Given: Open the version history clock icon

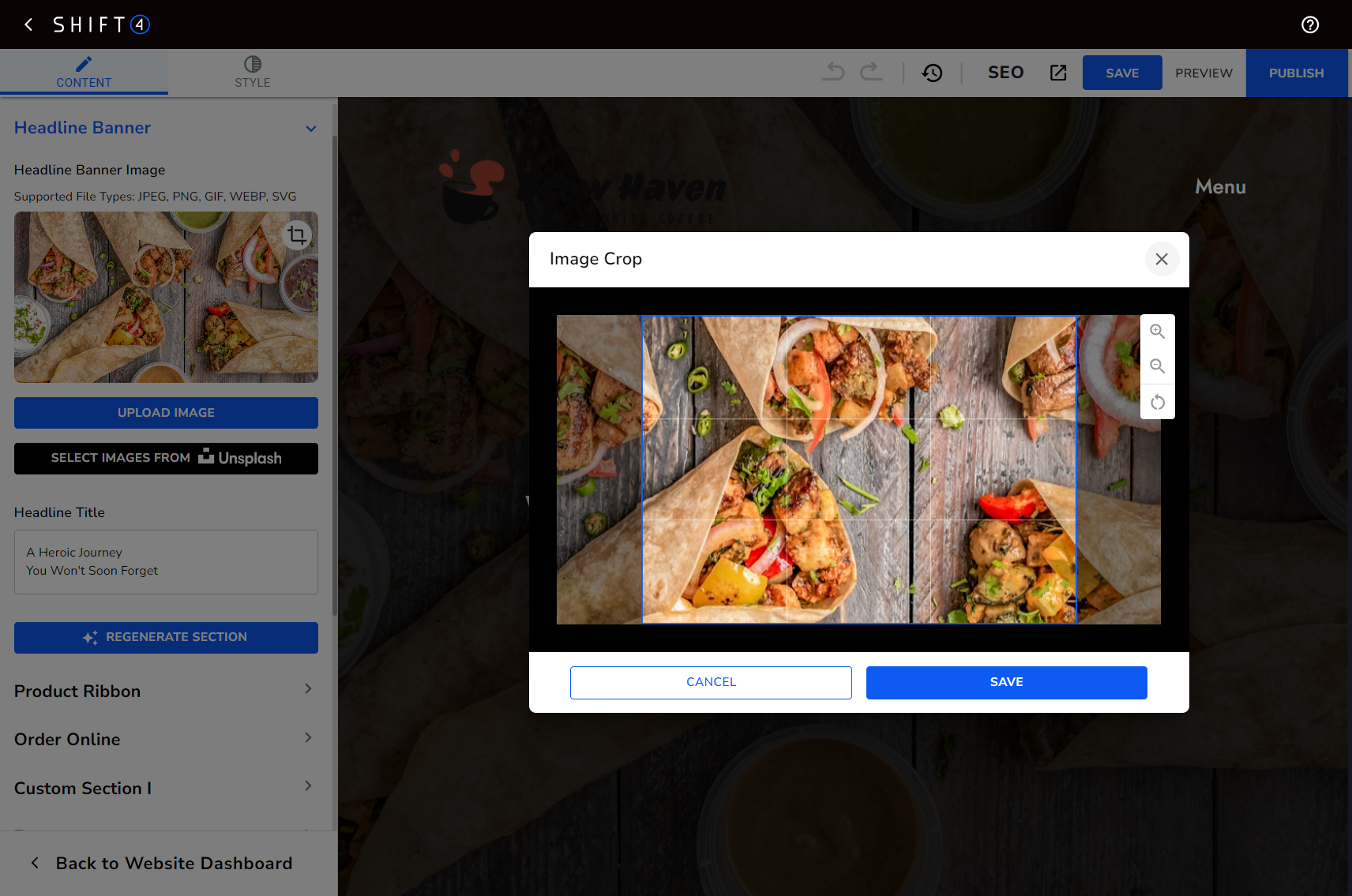Looking at the screenshot, I should tap(932, 73).
